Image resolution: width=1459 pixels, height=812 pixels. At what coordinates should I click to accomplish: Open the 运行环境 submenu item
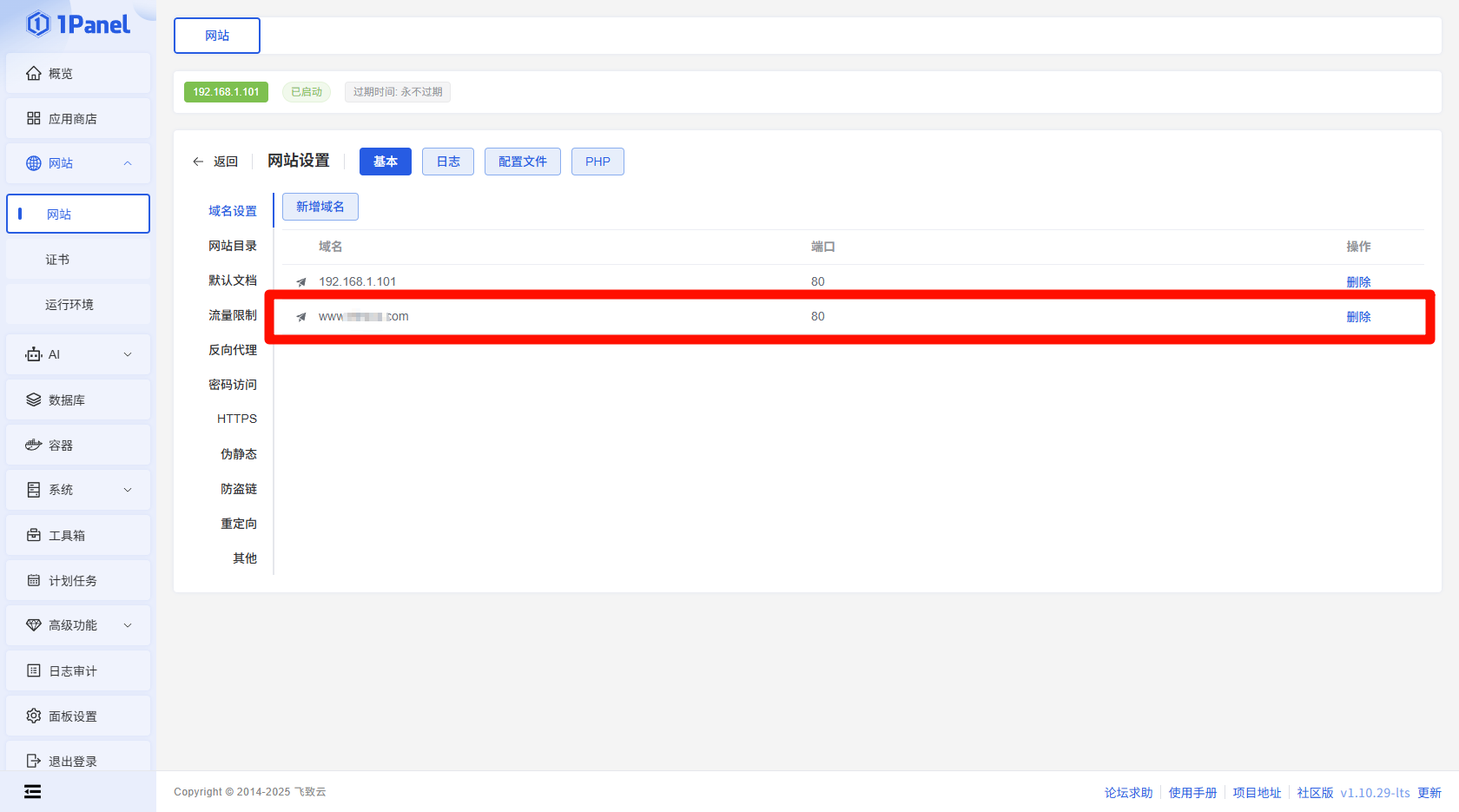[x=78, y=305]
